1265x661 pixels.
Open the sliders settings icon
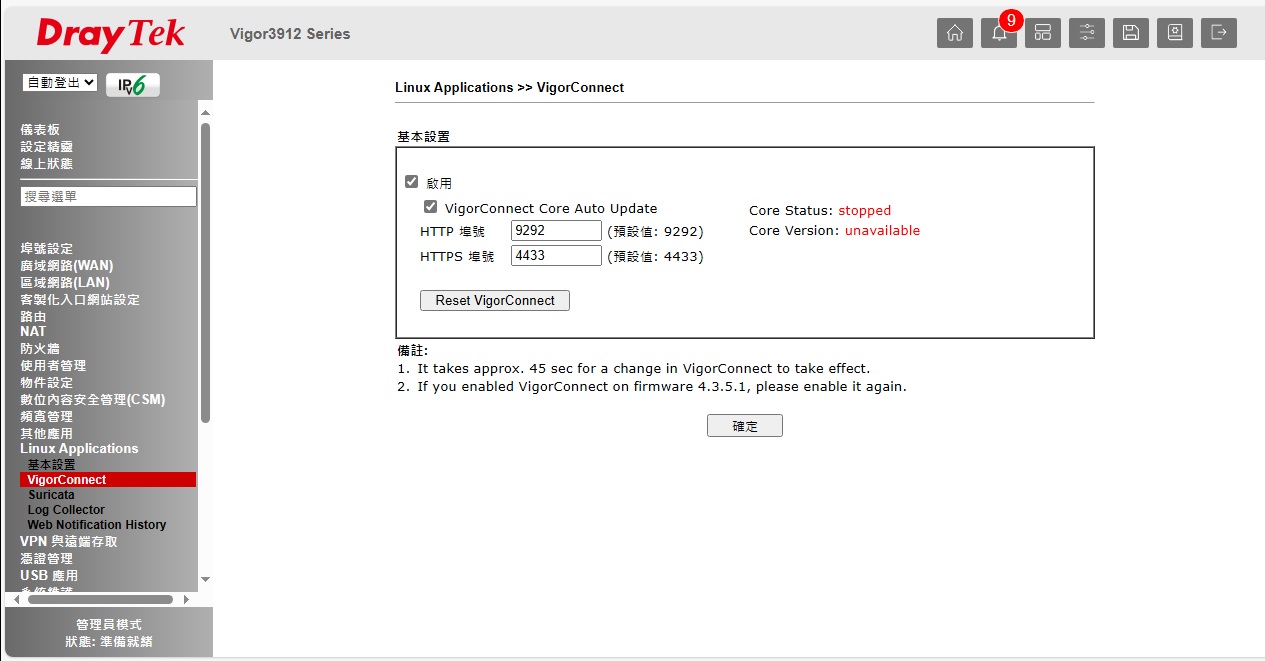click(x=1086, y=33)
